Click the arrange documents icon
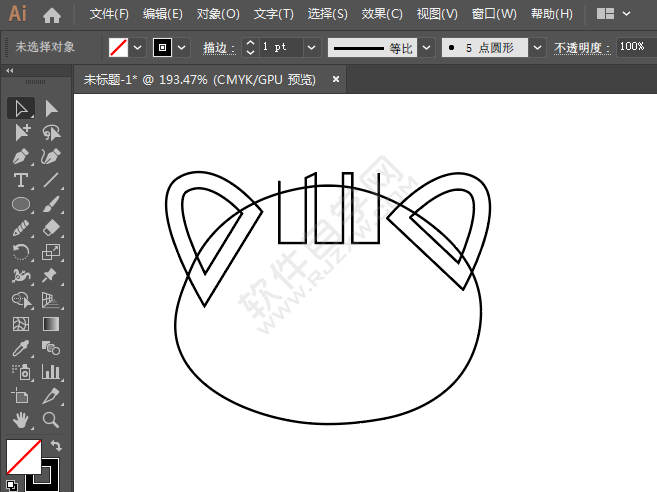This screenshot has height=492, width=657. (605, 14)
